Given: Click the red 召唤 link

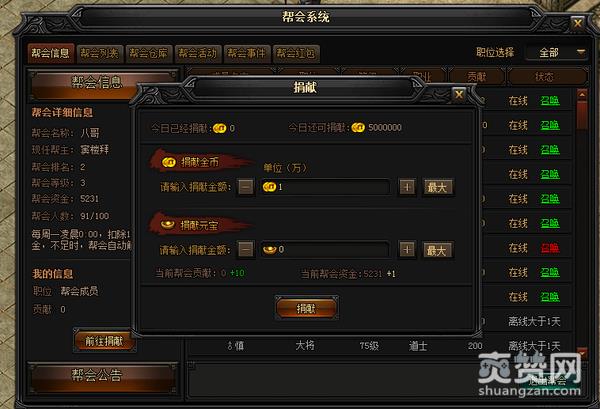Looking at the screenshot, I should point(550,248).
